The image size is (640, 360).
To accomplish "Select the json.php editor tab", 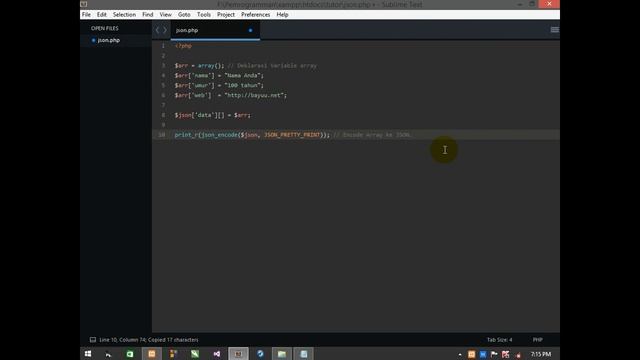I will click(215, 30).
